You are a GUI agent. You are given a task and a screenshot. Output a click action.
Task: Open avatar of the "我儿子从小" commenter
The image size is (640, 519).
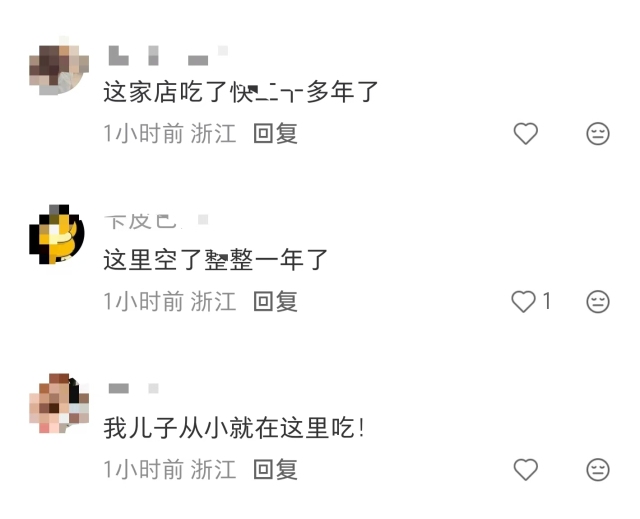point(59,403)
